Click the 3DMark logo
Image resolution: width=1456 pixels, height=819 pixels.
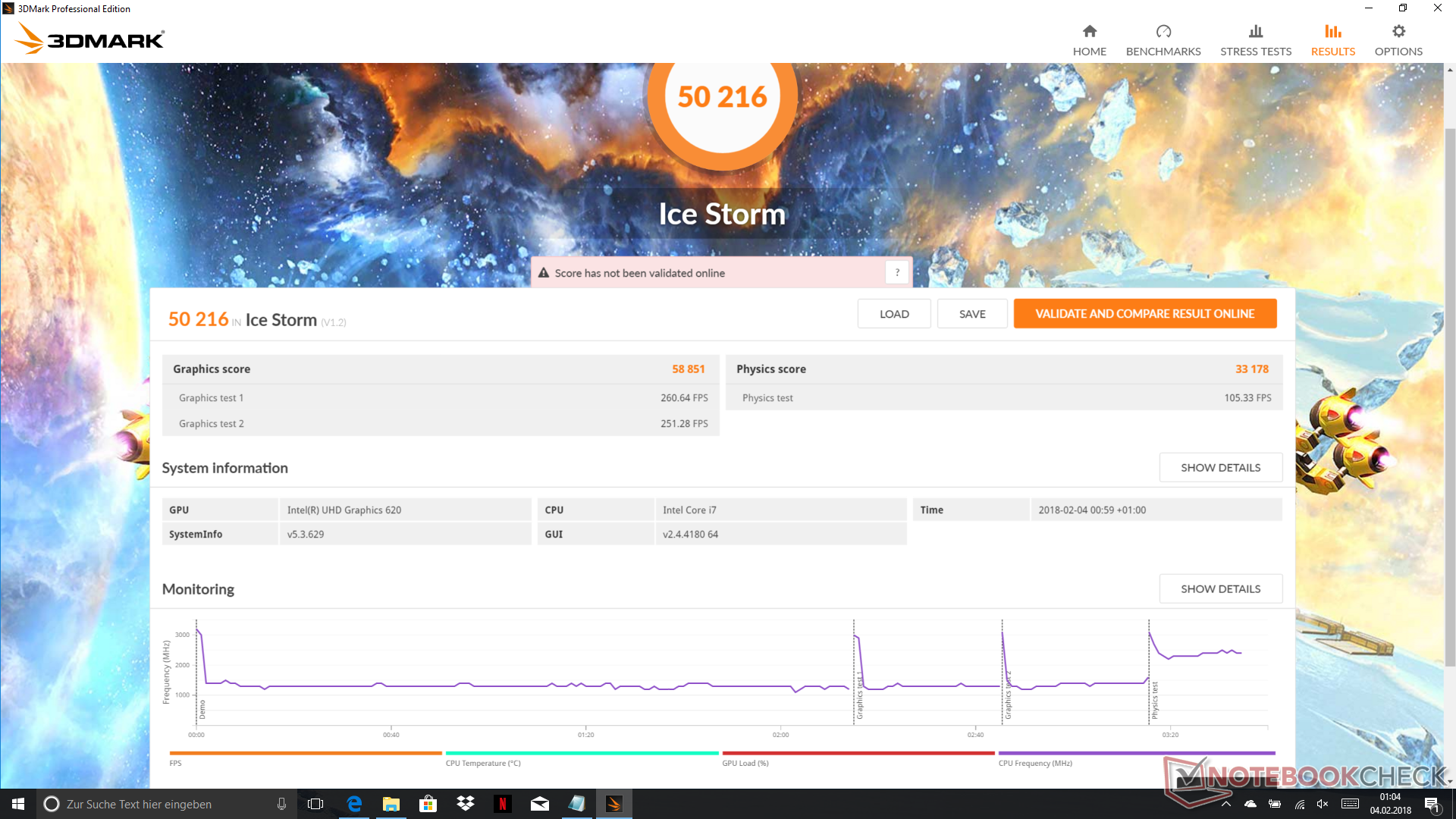90,38
